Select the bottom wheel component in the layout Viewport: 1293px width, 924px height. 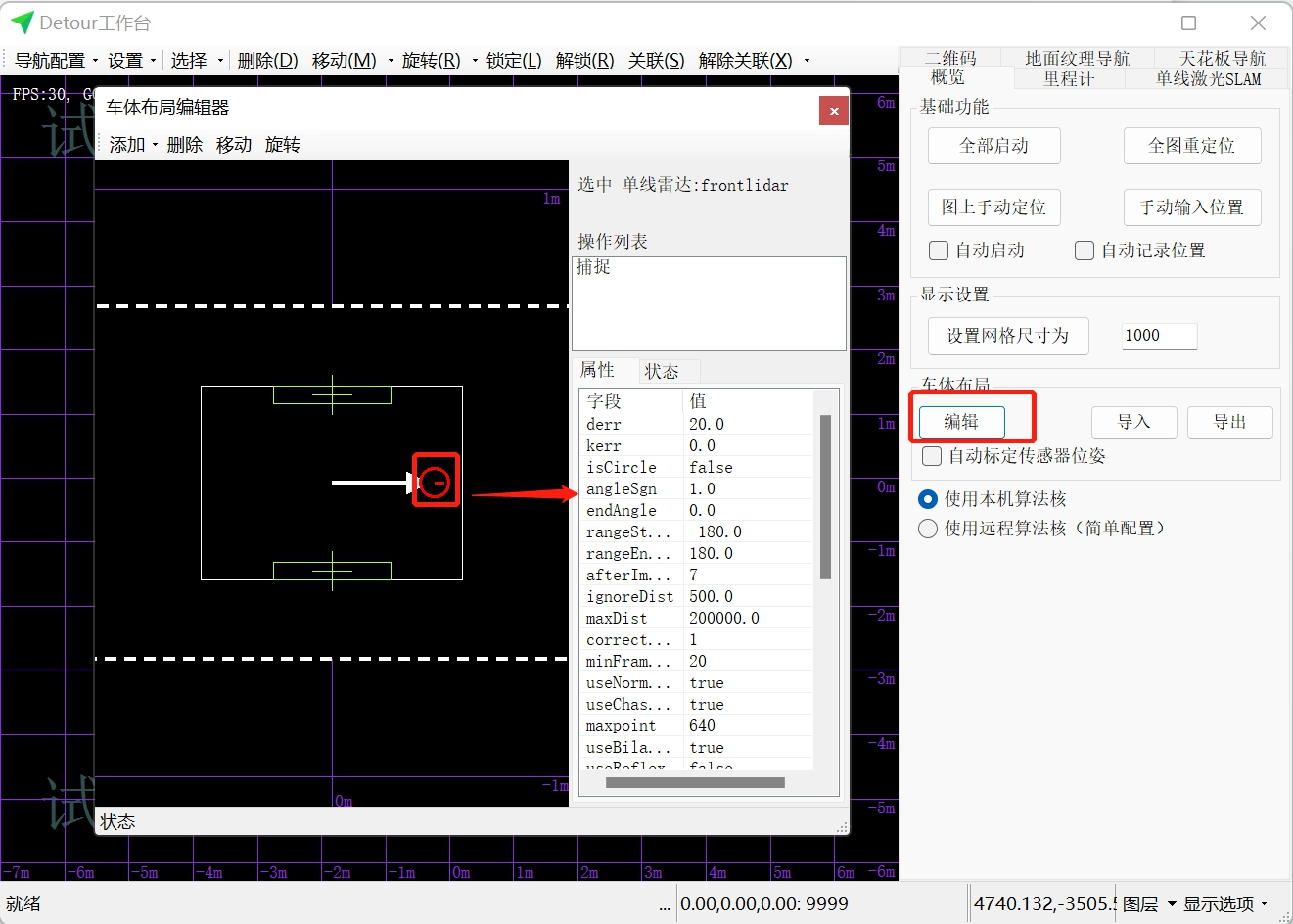click(x=332, y=570)
